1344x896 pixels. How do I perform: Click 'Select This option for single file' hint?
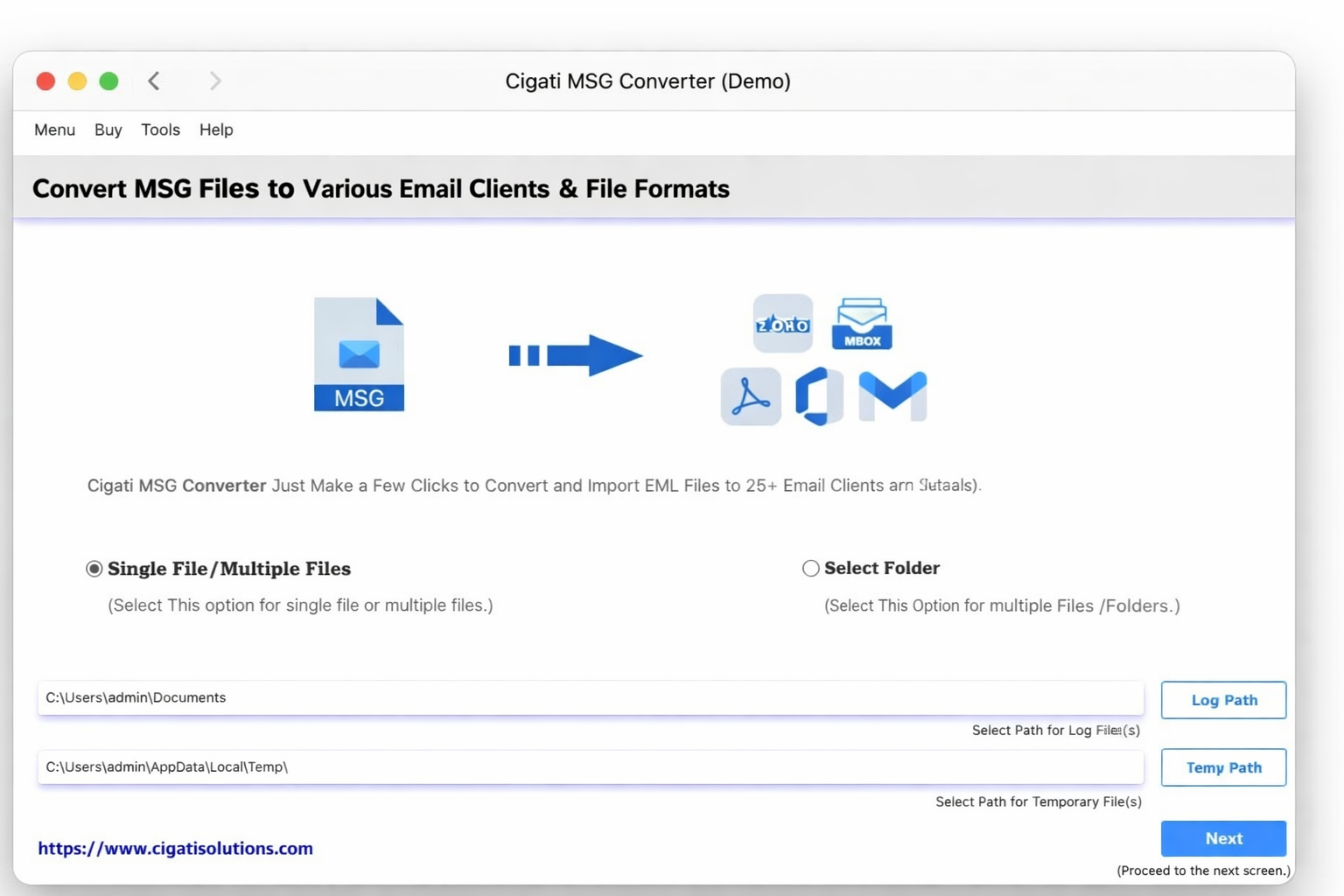[x=300, y=605]
